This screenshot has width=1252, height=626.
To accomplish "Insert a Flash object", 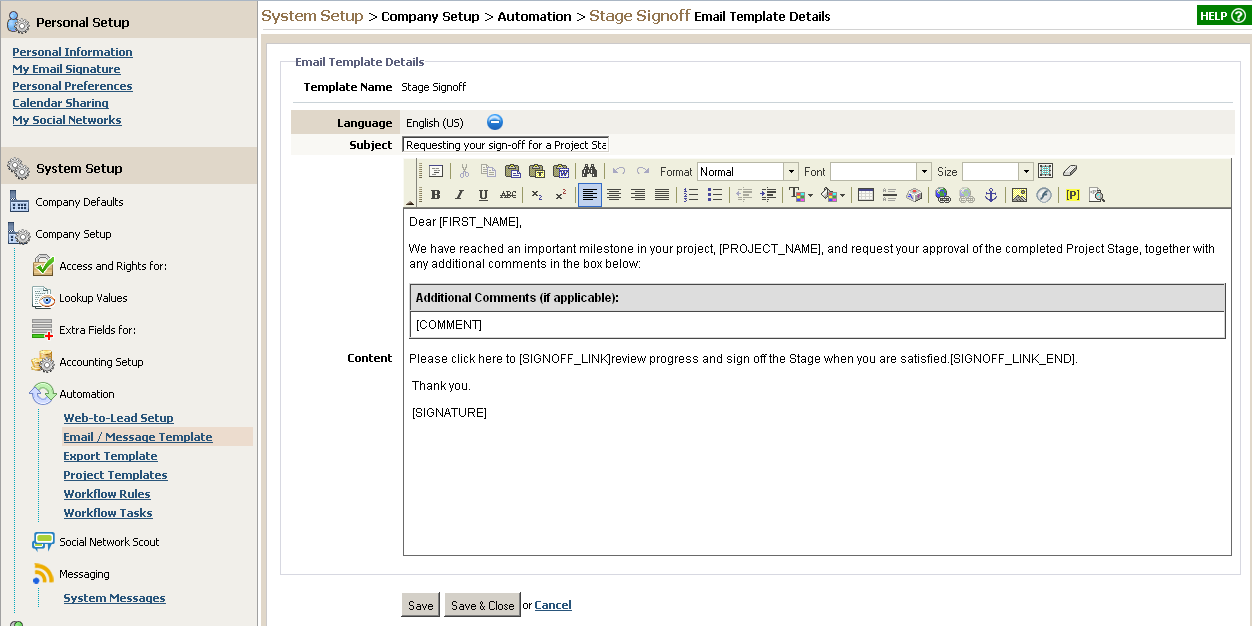I will point(1044,195).
